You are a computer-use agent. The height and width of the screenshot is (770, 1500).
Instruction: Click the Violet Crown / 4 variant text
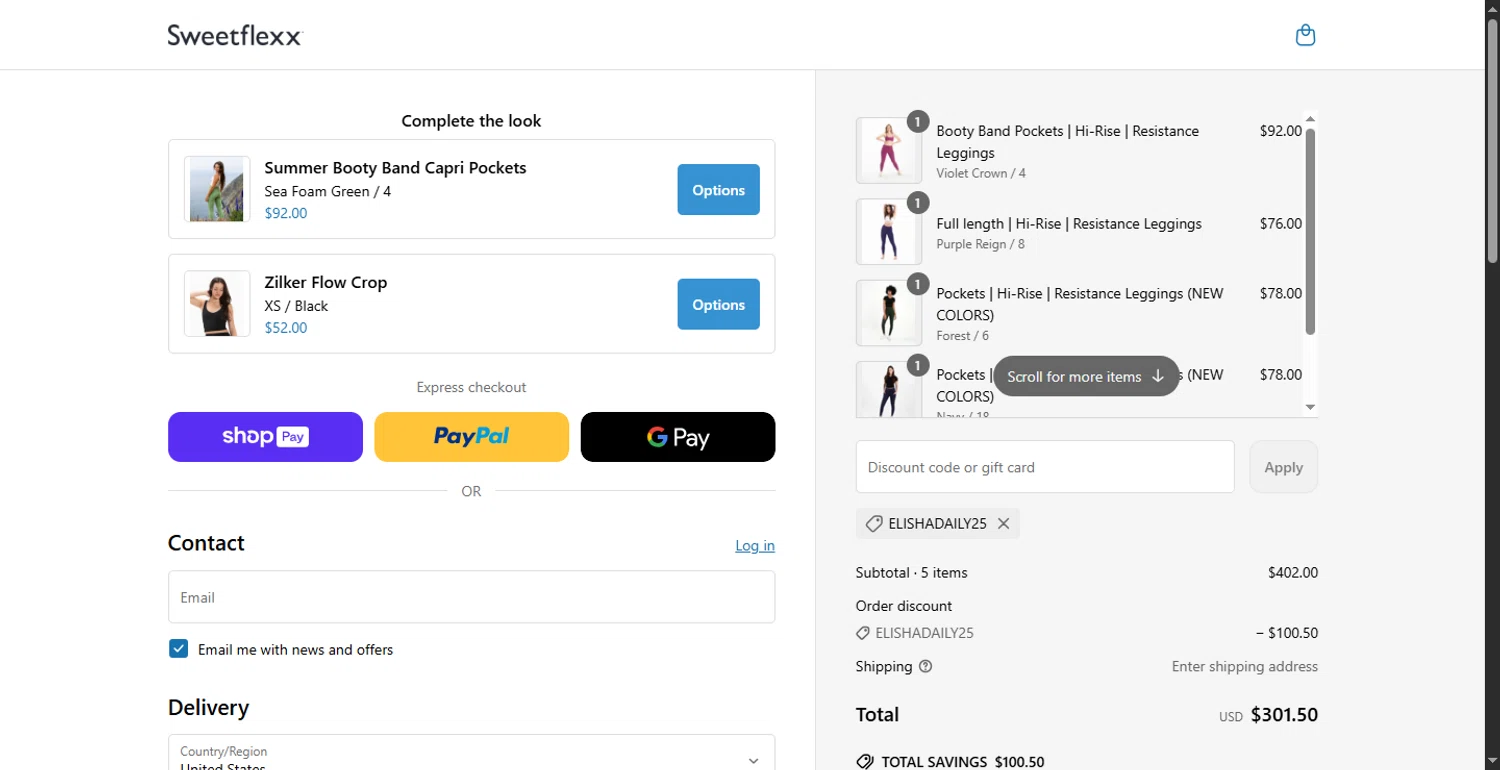[x=981, y=173]
